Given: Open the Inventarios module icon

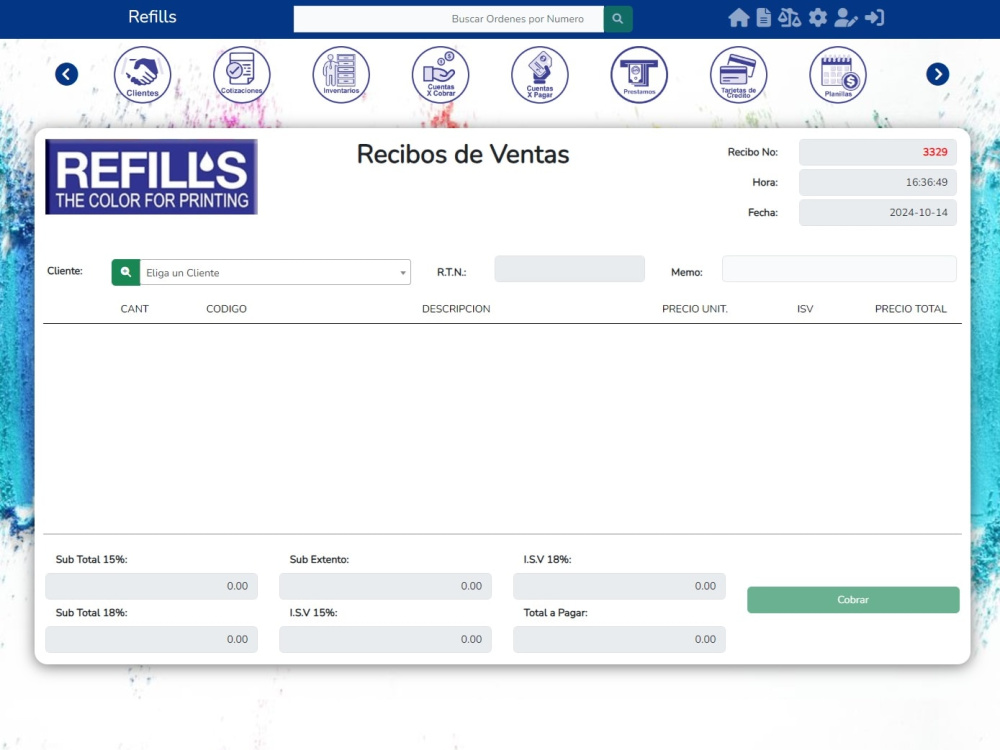Looking at the screenshot, I should click(x=341, y=75).
